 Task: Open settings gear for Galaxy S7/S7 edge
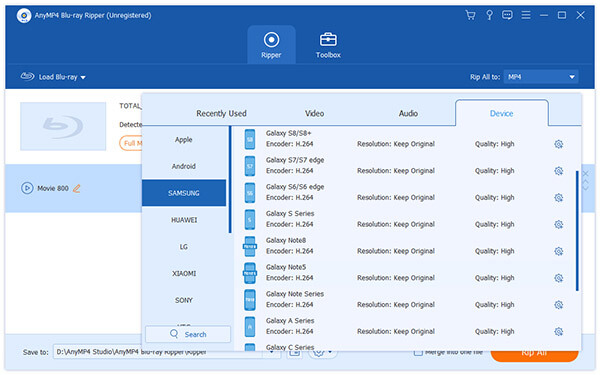click(x=559, y=171)
